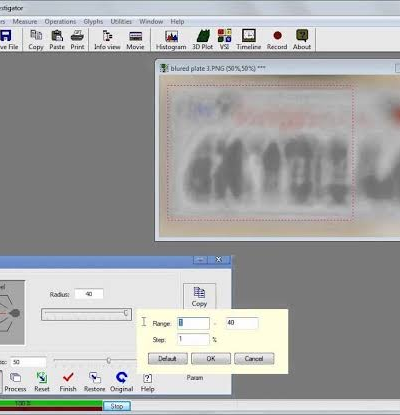Click the Finish checkmark icon
The image size is (400, 415).
pos(68,382)
